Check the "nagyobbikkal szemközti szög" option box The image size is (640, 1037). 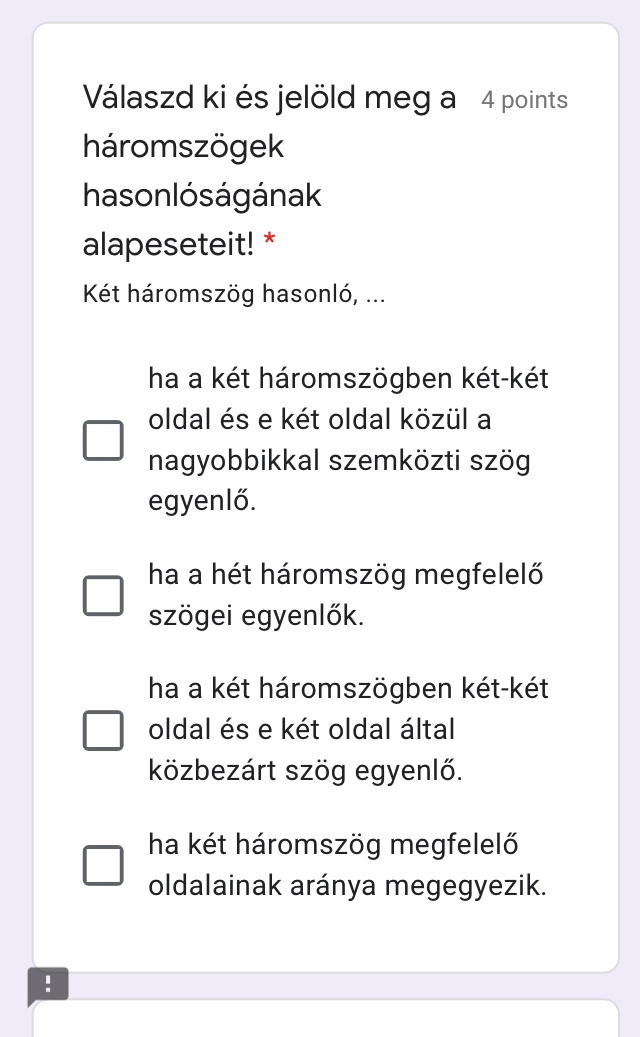(103, 440)
